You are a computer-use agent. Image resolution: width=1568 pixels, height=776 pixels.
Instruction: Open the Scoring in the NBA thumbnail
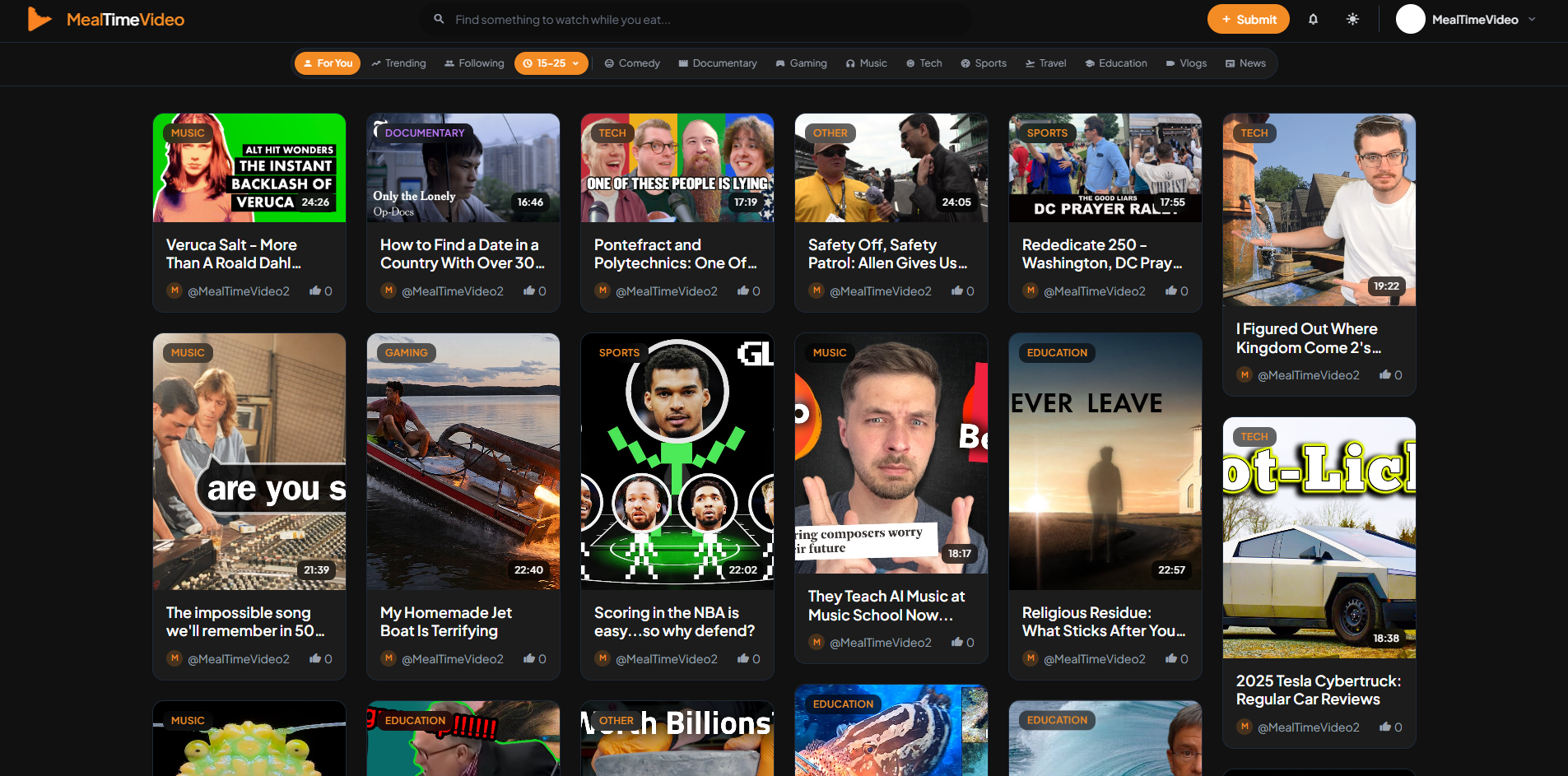pyautogui.click(x=677, y=461)
